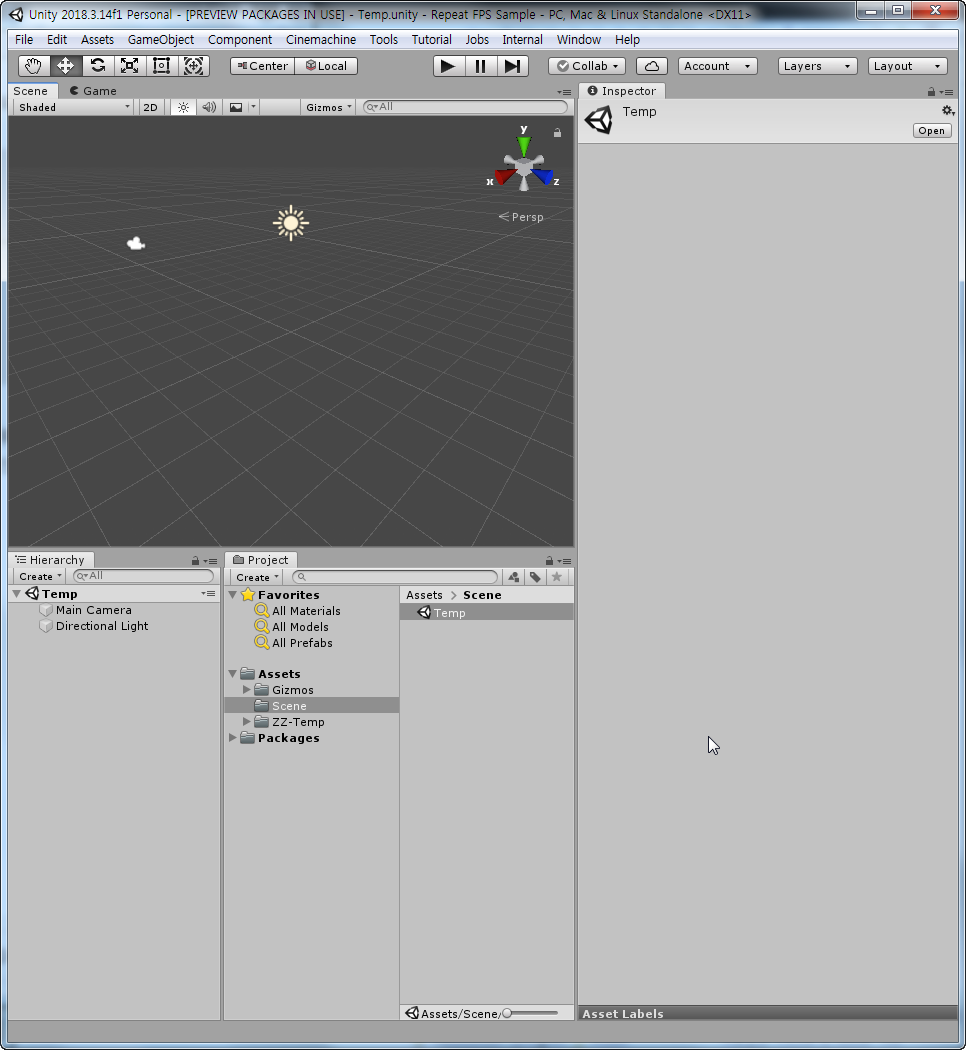Expand the Packages folder
This screenshot has height=1050, width=966.
(232, 737)
